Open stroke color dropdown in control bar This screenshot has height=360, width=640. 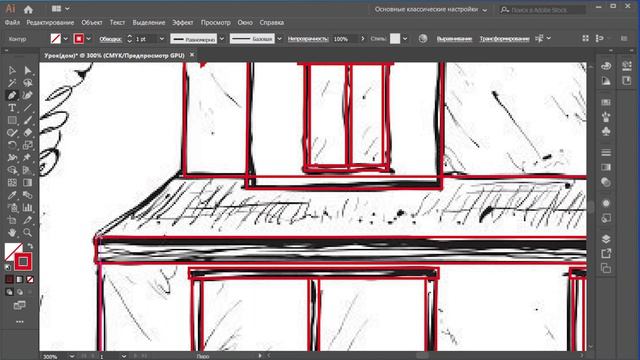click(89, 39)
